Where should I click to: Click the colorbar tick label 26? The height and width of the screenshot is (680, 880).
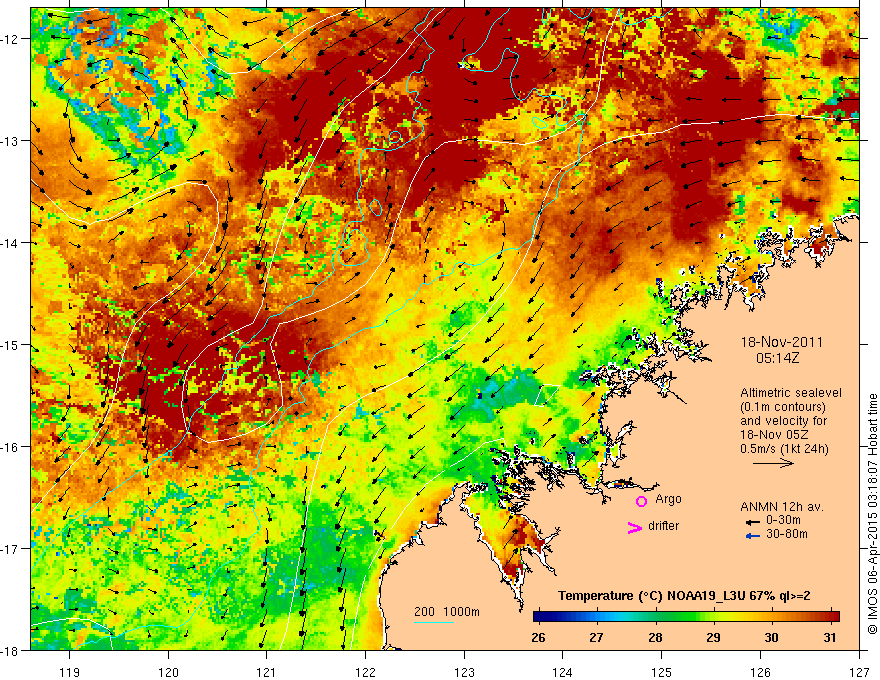pos(538,637)
